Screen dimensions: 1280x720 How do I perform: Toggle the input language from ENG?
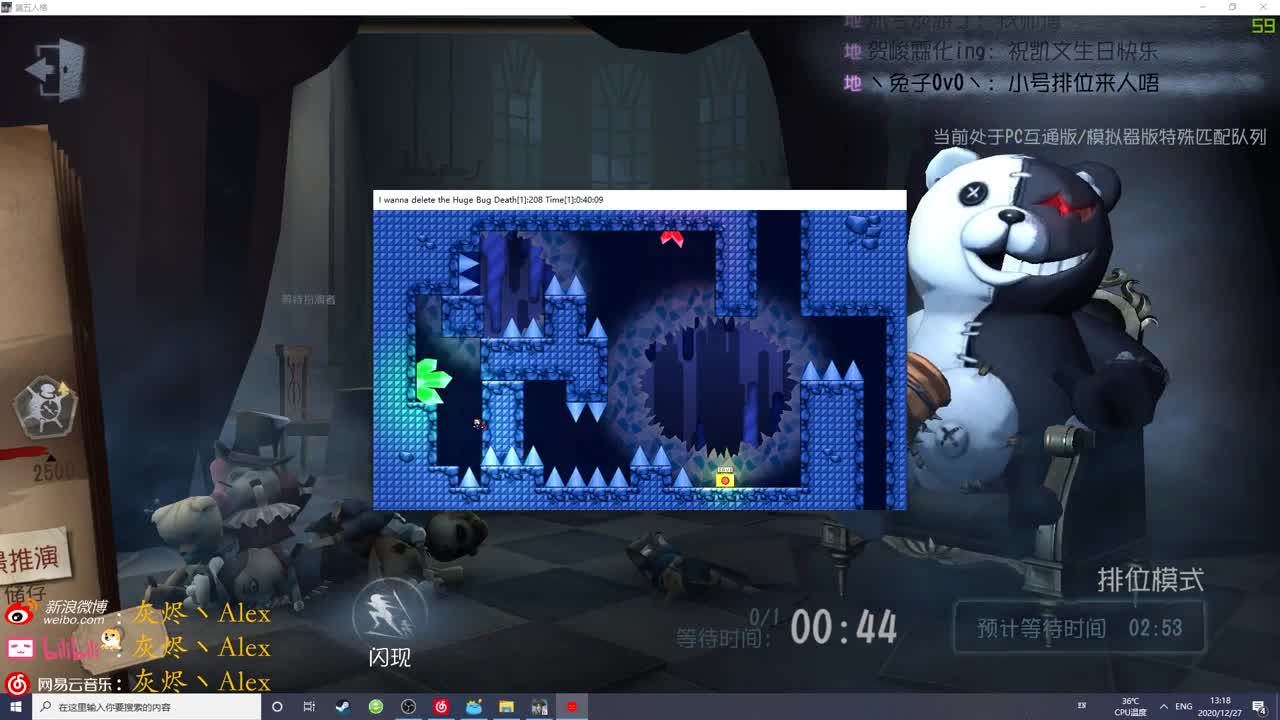1184,706
